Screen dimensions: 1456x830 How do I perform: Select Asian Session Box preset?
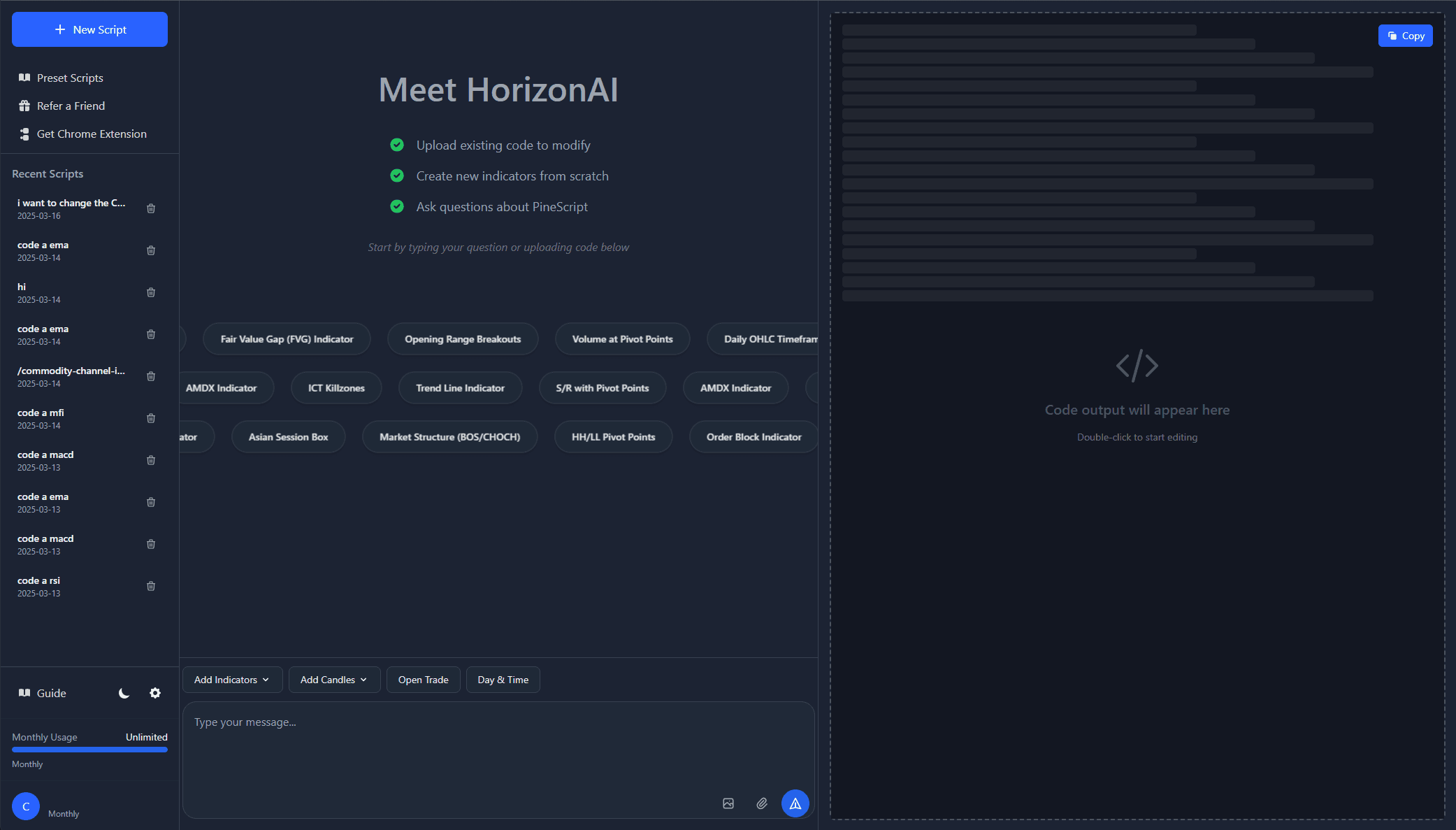click(288, 437)
